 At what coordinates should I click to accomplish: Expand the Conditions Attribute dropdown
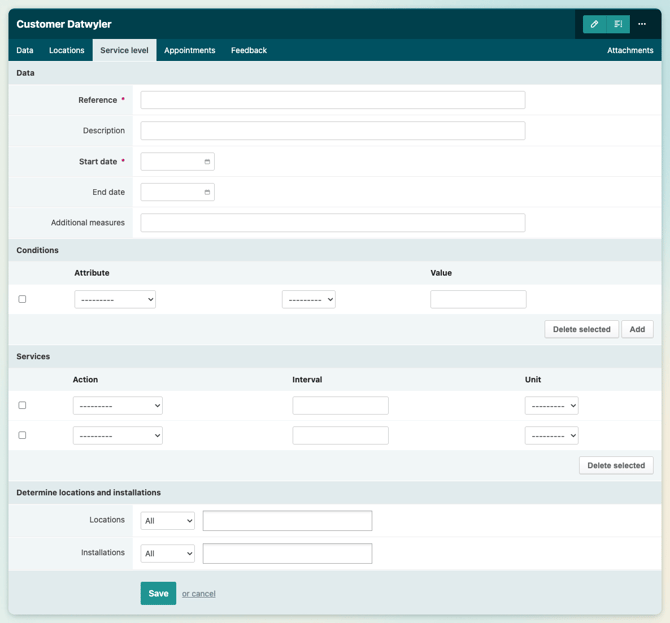pyautogui.click(x=115, y=299)
